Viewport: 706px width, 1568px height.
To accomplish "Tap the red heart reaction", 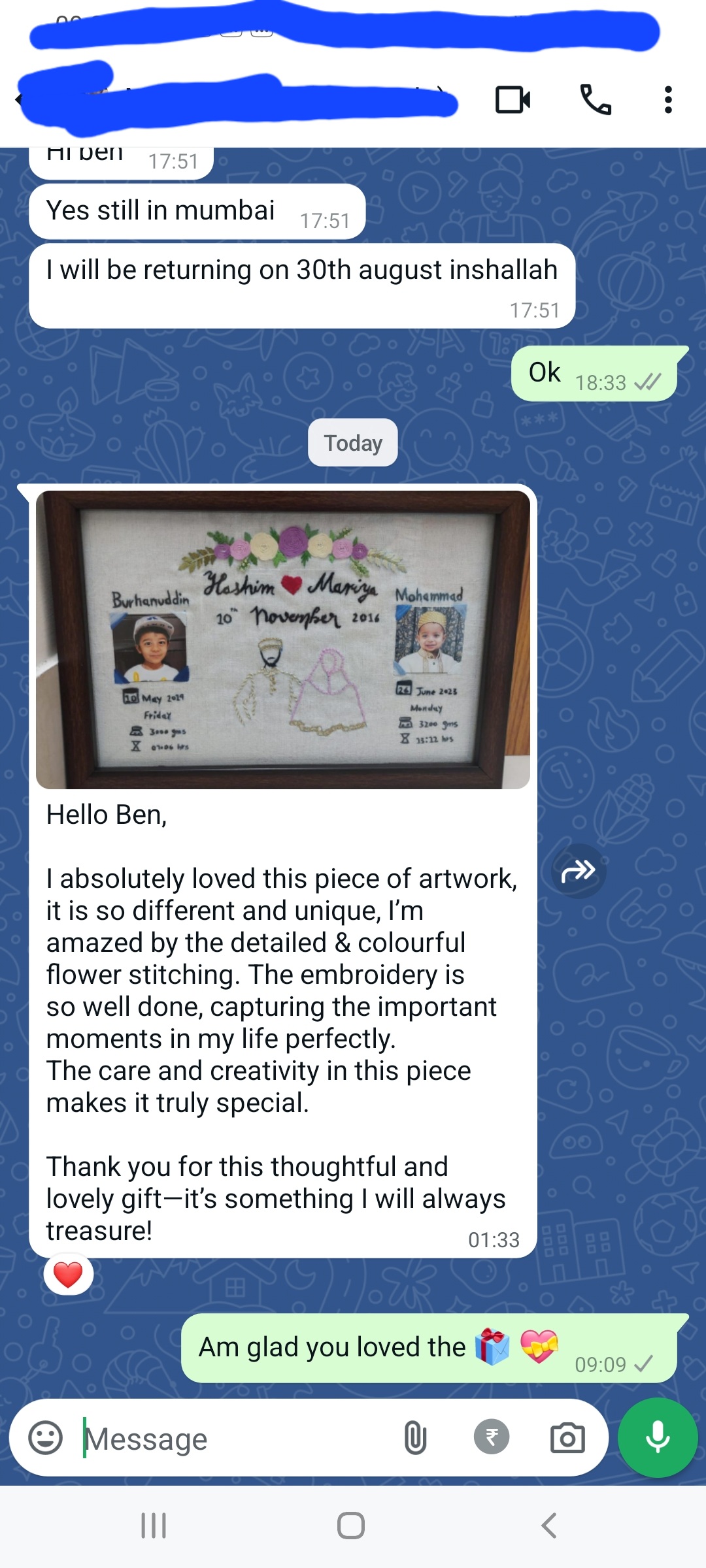I will pos(68,1275).
